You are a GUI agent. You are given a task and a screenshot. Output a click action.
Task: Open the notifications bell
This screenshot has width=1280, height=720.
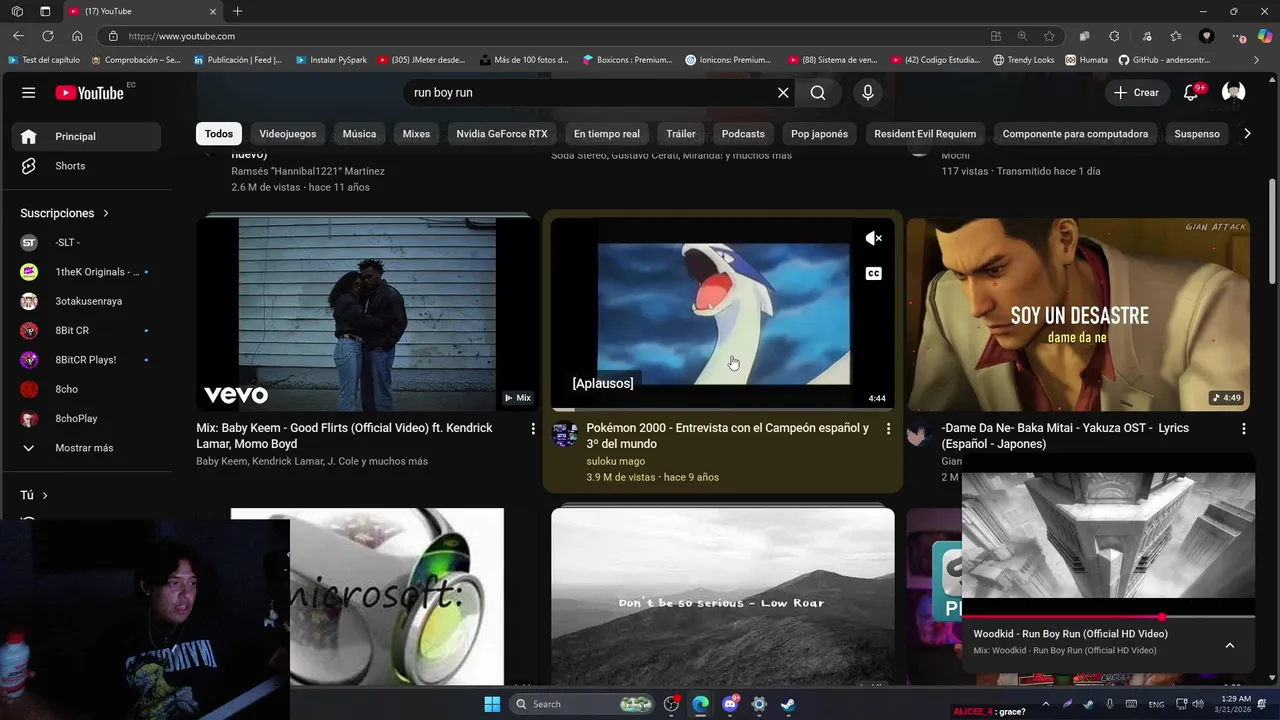coord(1191,92)
